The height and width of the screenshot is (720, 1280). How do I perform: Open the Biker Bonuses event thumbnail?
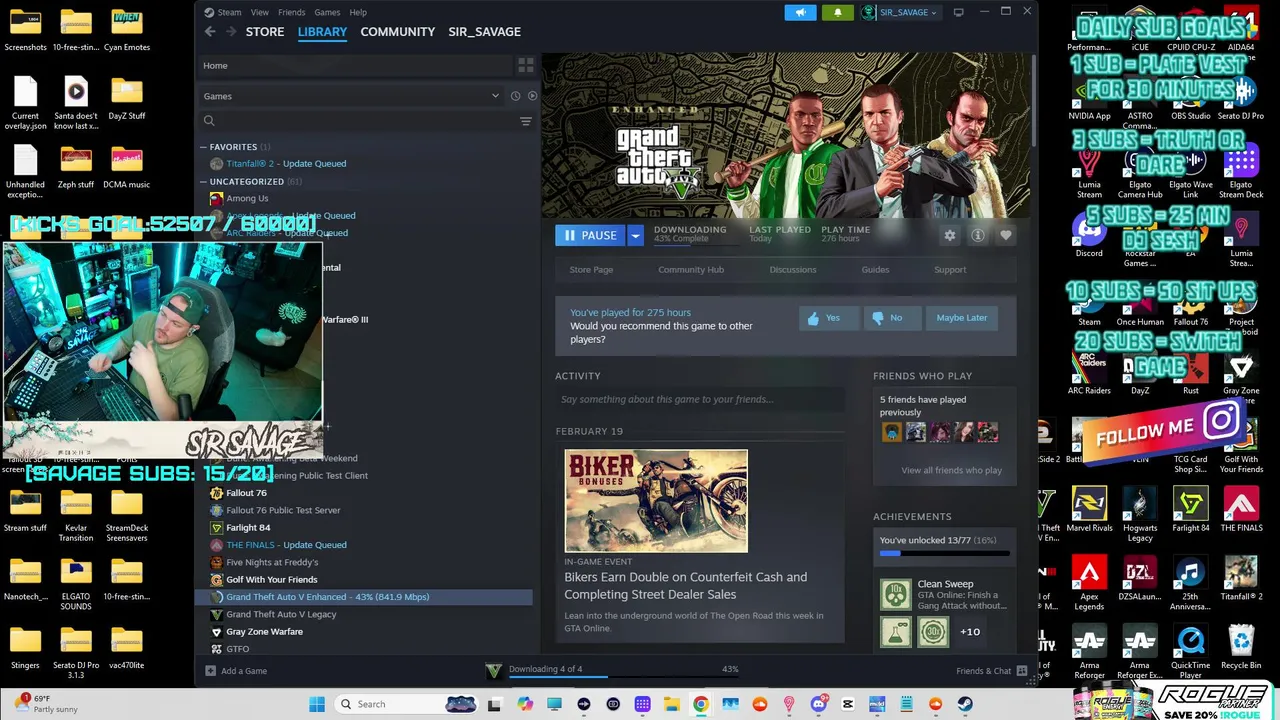(x=656, y=501)
